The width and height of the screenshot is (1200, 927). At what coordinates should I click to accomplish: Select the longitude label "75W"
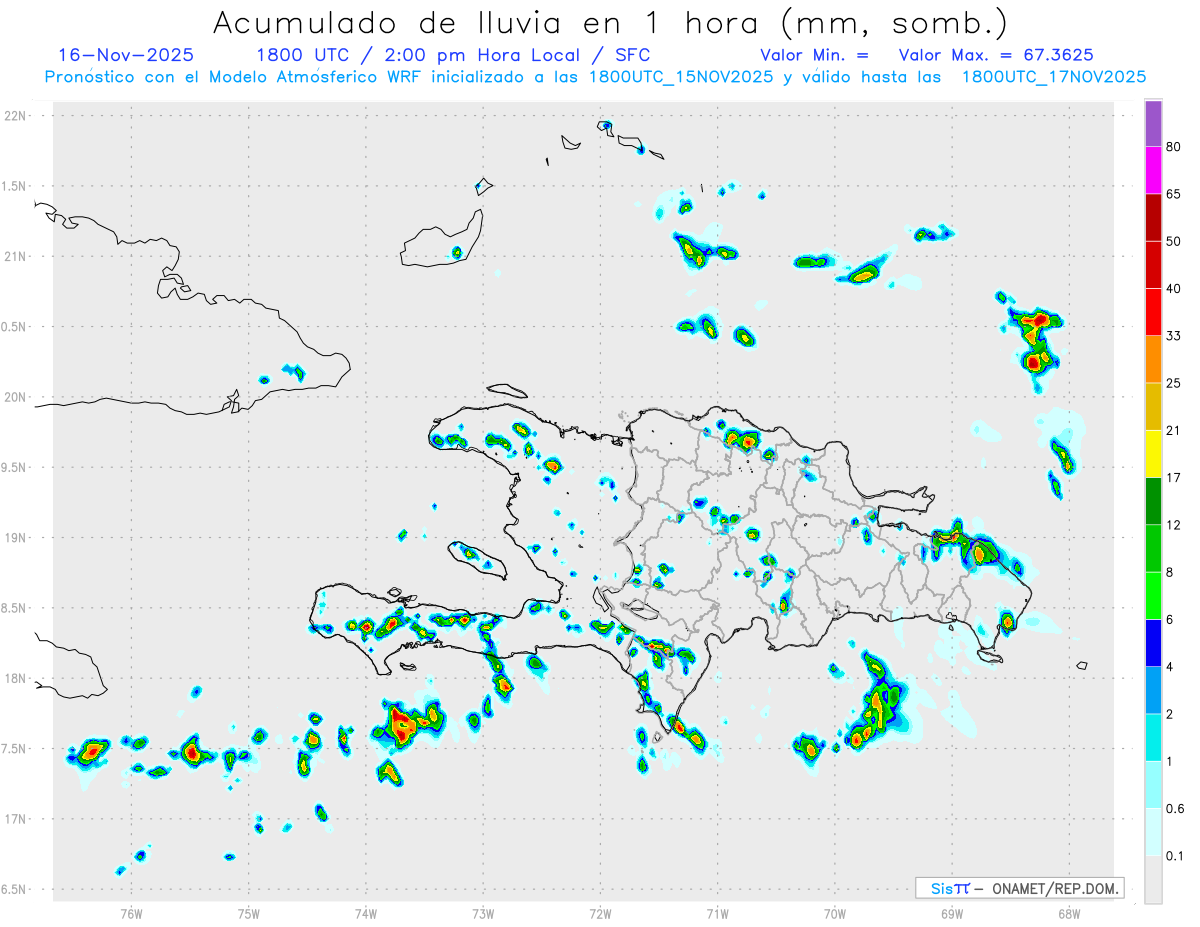tap(249, 913)
